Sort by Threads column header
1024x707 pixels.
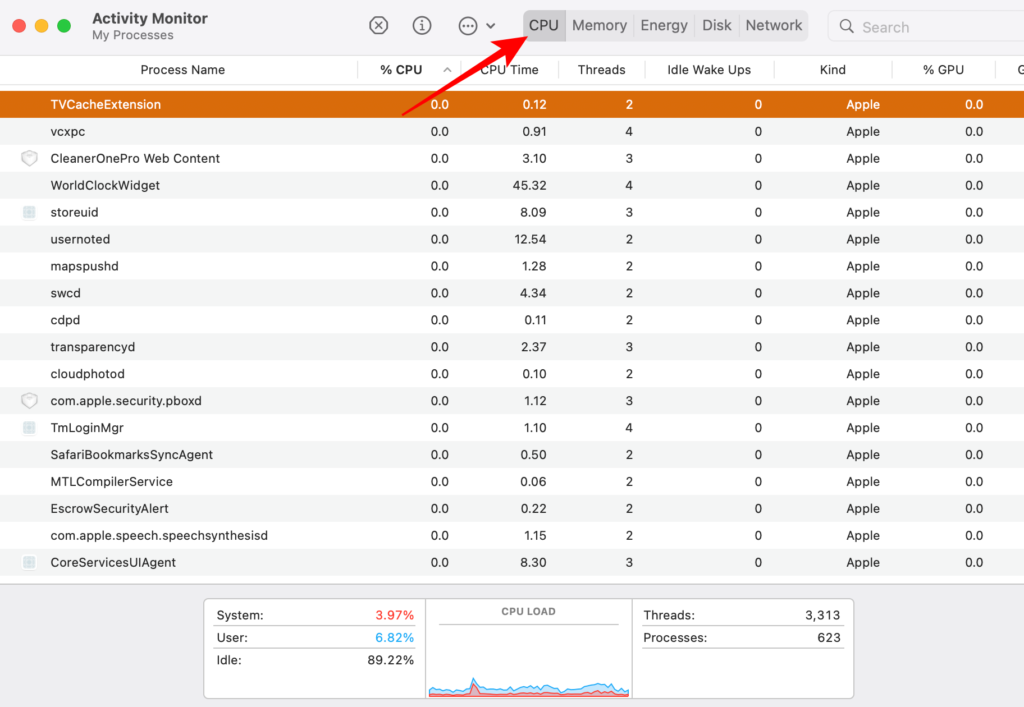tap(601, 70)
